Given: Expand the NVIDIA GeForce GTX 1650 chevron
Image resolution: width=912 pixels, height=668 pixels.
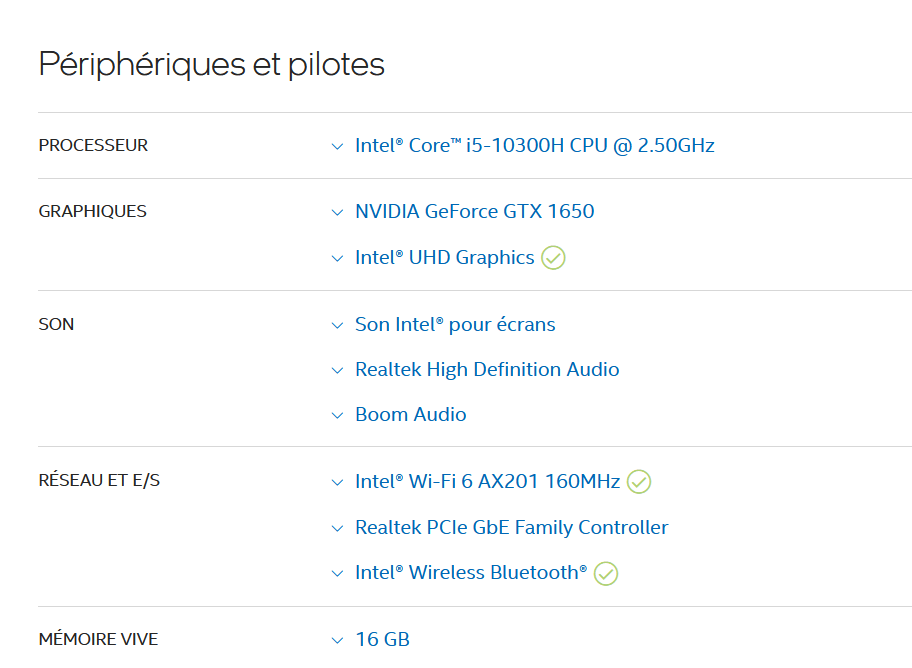Looking at the screenshot, I should tap(337, 212).
